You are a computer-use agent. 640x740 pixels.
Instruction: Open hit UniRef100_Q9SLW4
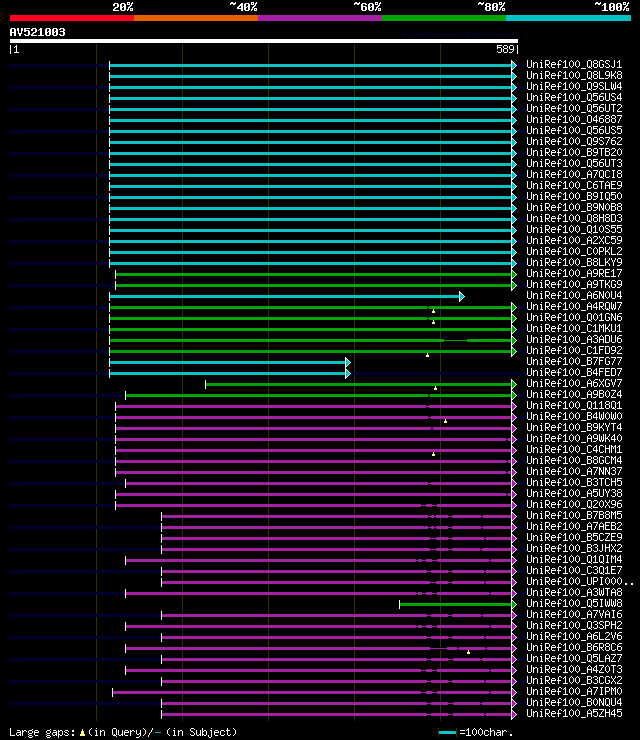pos(574,86)
